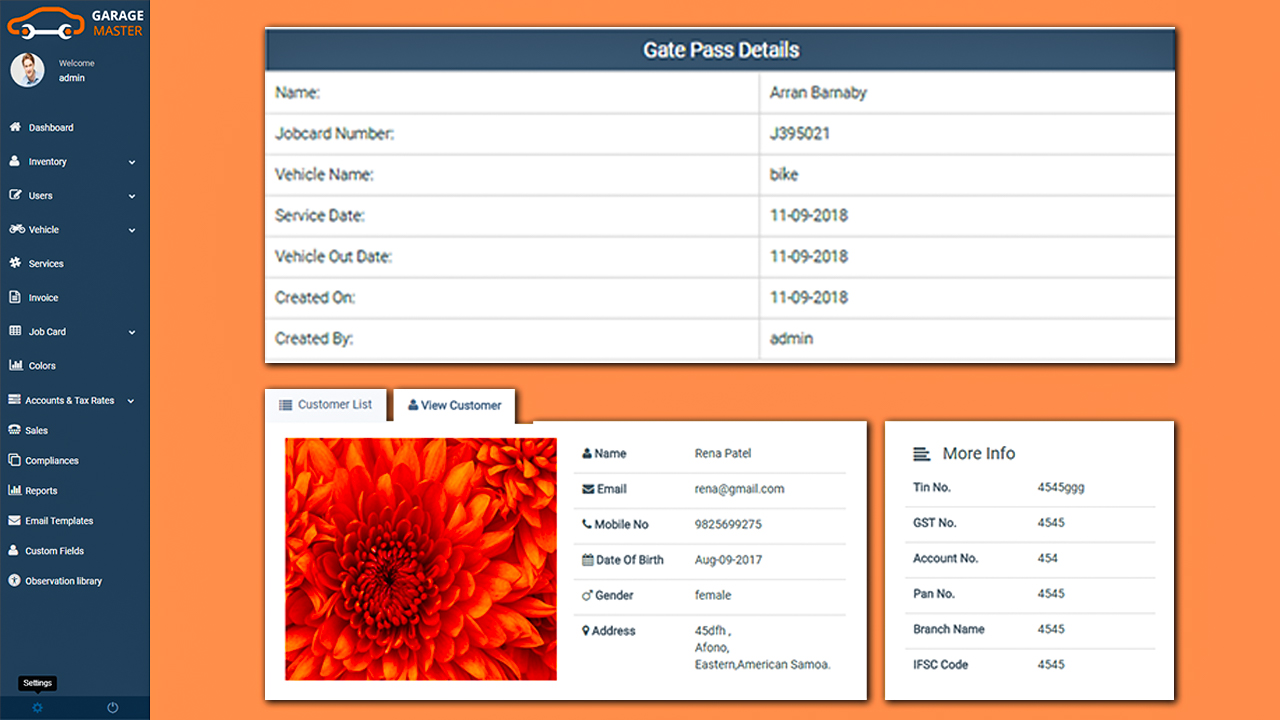Click the Dashboard home icon

(15, 128)
